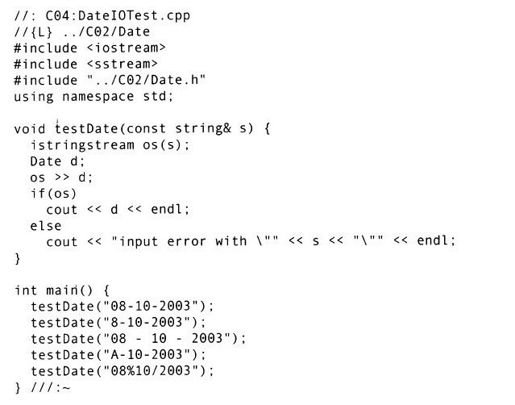Click the Date d declaration

pyautogui.click(x=57, y=161)
